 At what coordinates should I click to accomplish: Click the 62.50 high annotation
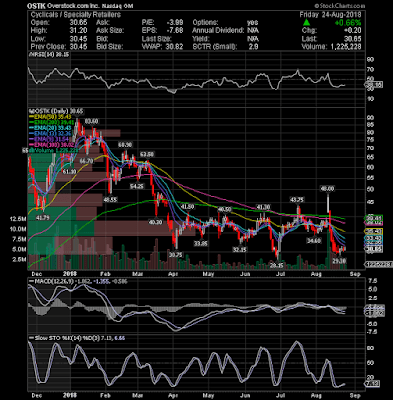(x=147, y=155)
